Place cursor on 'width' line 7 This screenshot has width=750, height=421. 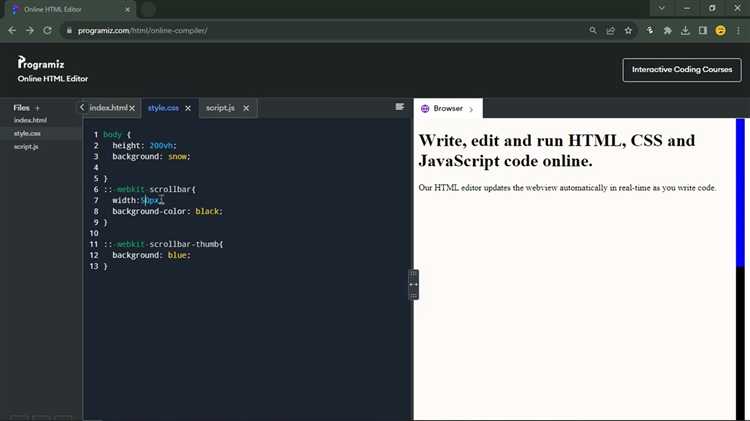pos(125,200)
